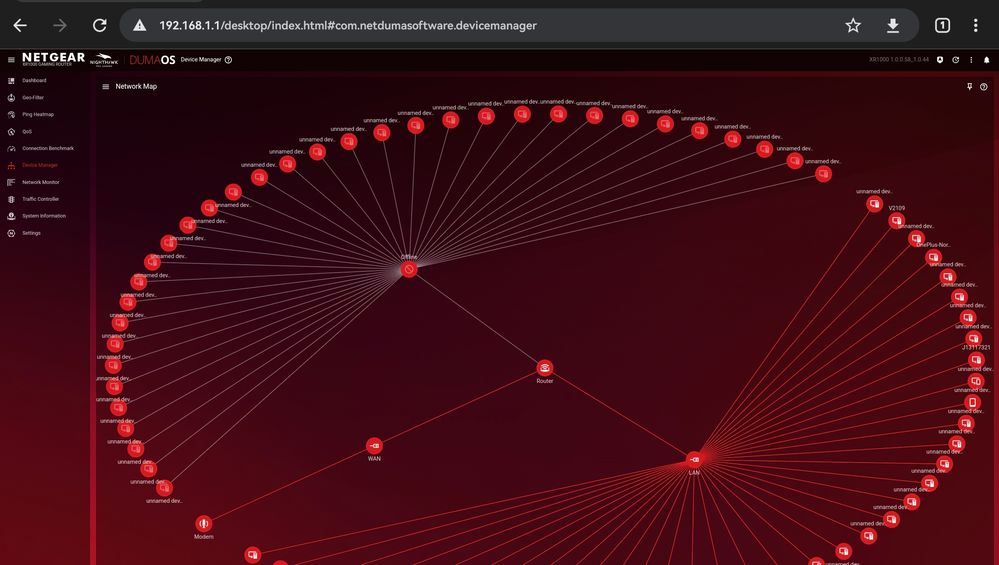Select the Modem node icon
The width and height of the screenshot is (999, 565).
click(x=203, y=523)
